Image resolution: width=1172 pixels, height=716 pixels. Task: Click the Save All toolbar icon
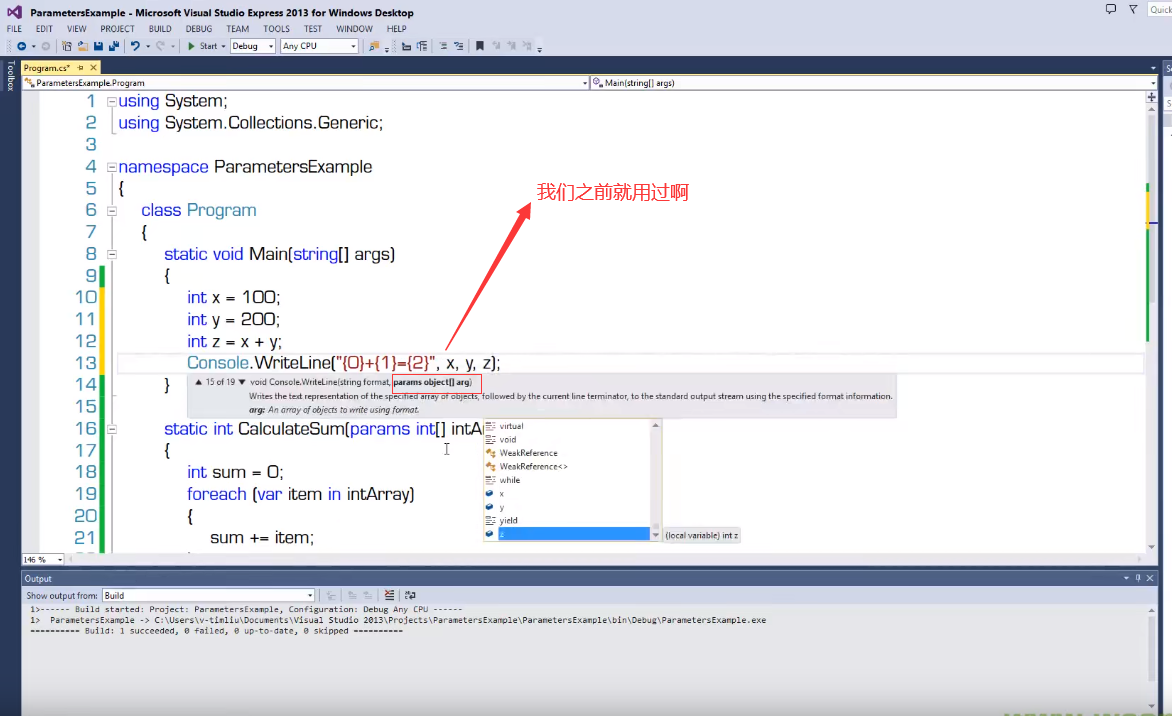pos(114,46)
